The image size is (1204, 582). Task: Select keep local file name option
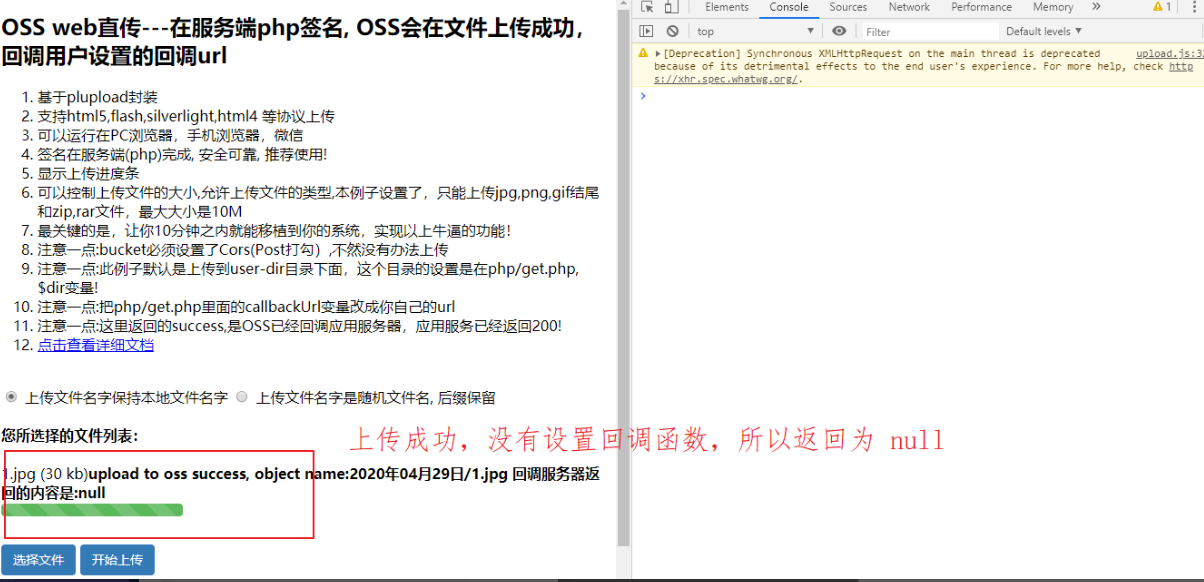[x=12, y=397]
